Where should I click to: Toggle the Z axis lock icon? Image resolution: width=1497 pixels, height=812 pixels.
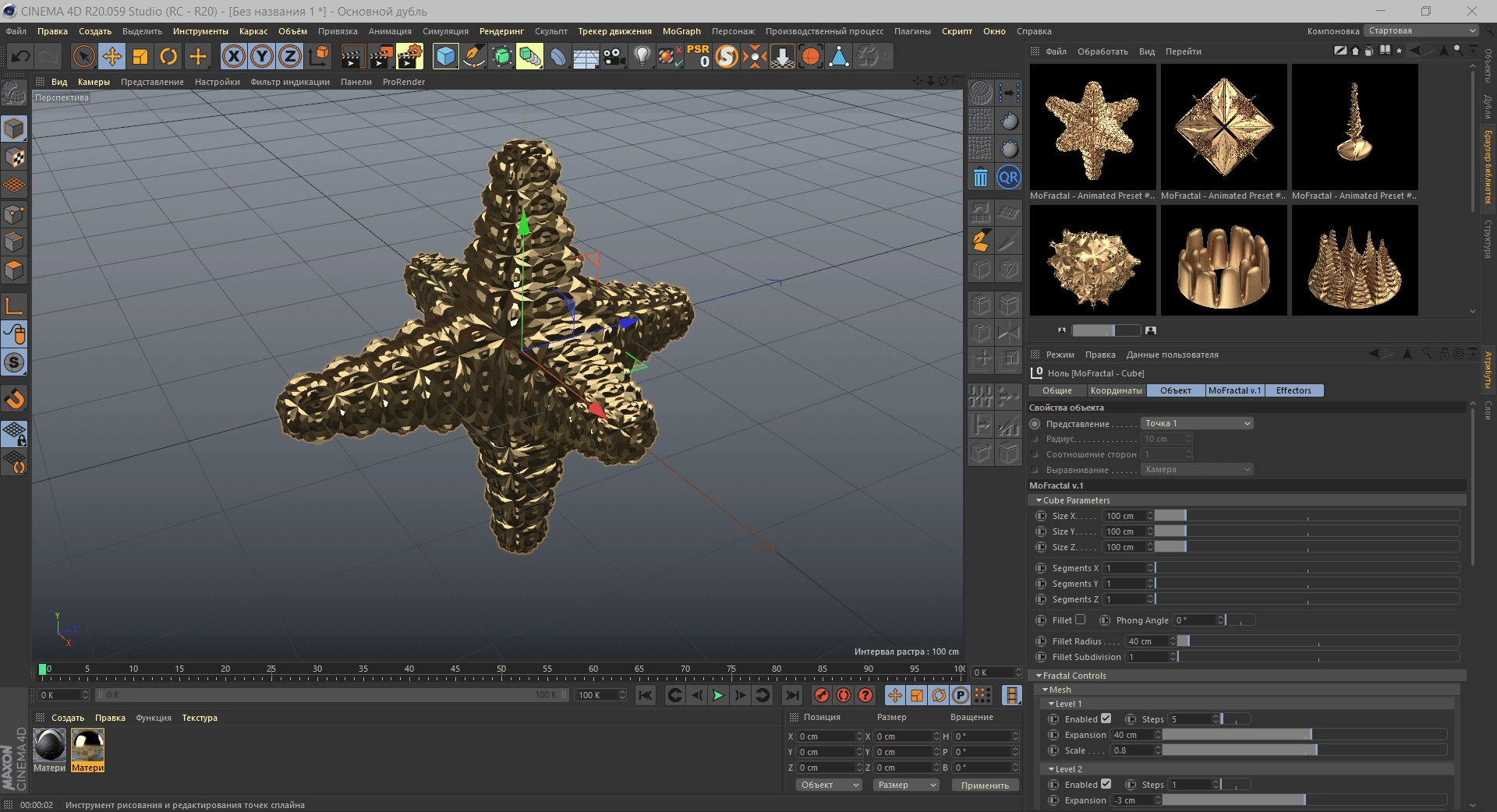click(x=290, y=56)
